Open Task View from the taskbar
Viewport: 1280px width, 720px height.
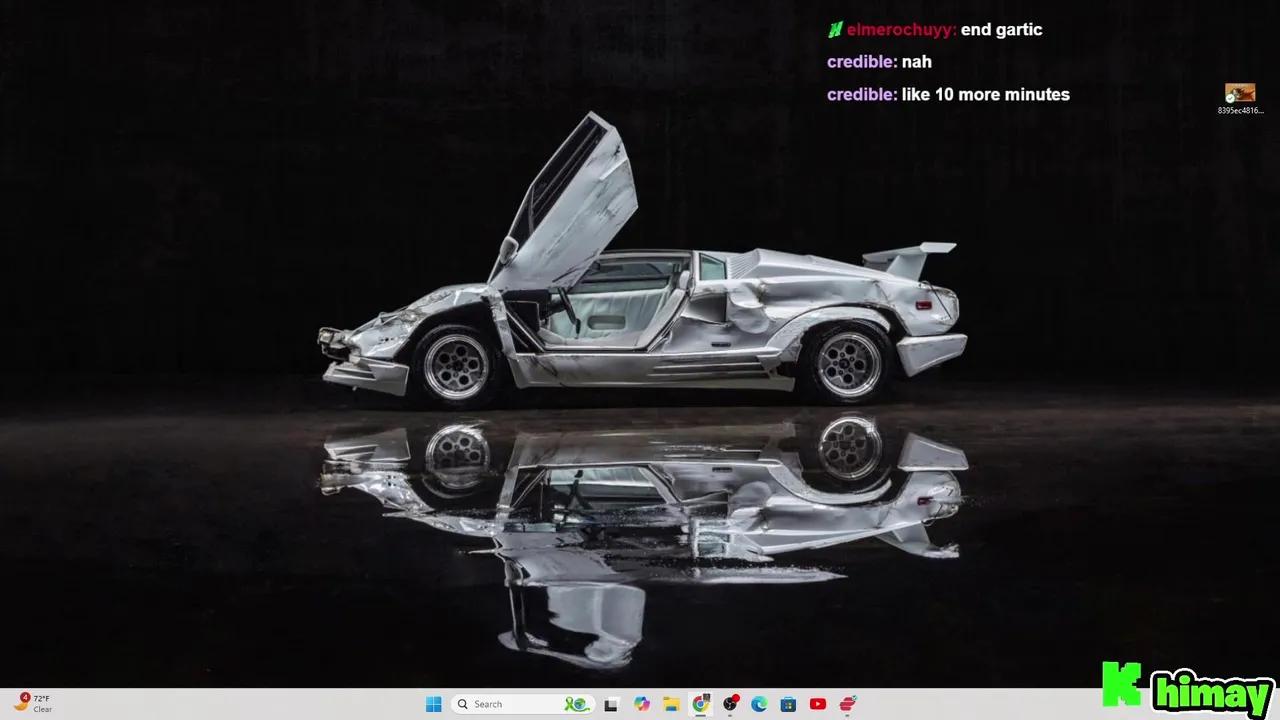pyautogui.click(x=611, y=704)
